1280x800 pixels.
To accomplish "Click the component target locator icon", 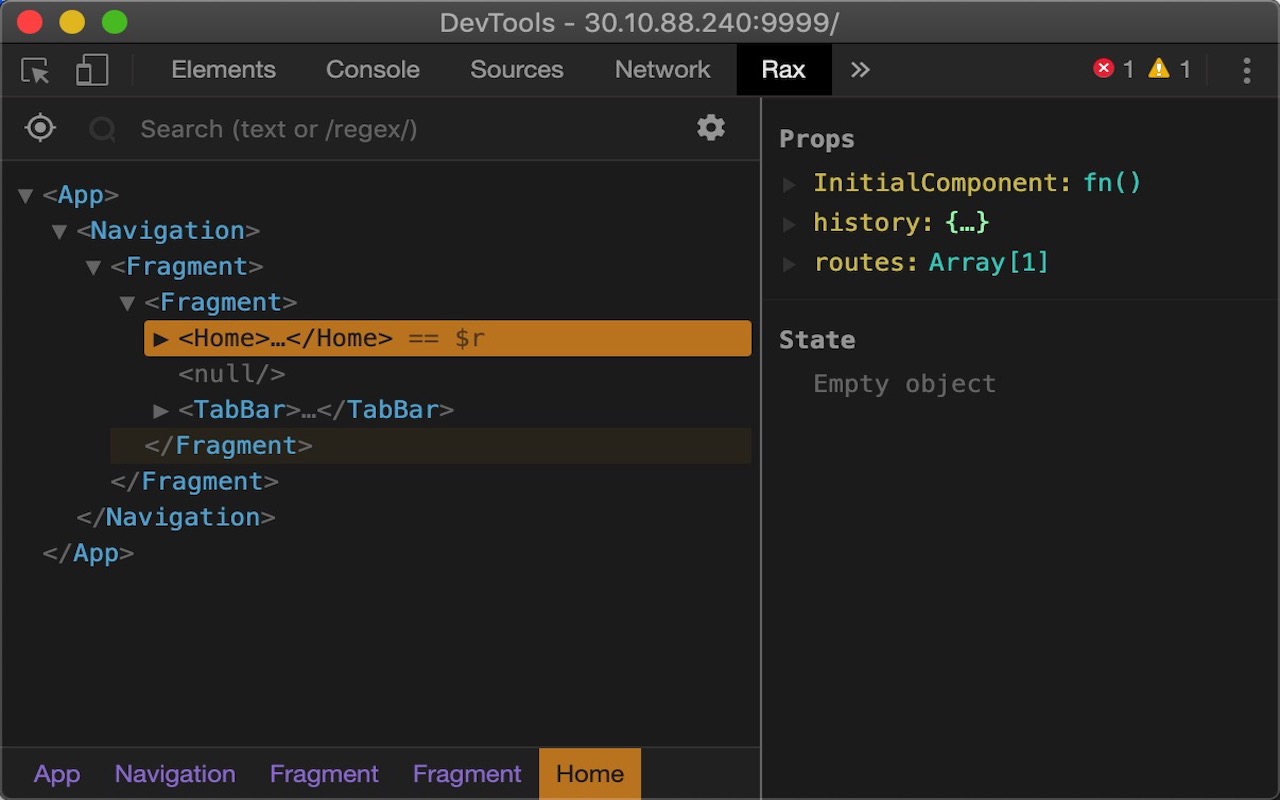I will [x=39, y=128].
